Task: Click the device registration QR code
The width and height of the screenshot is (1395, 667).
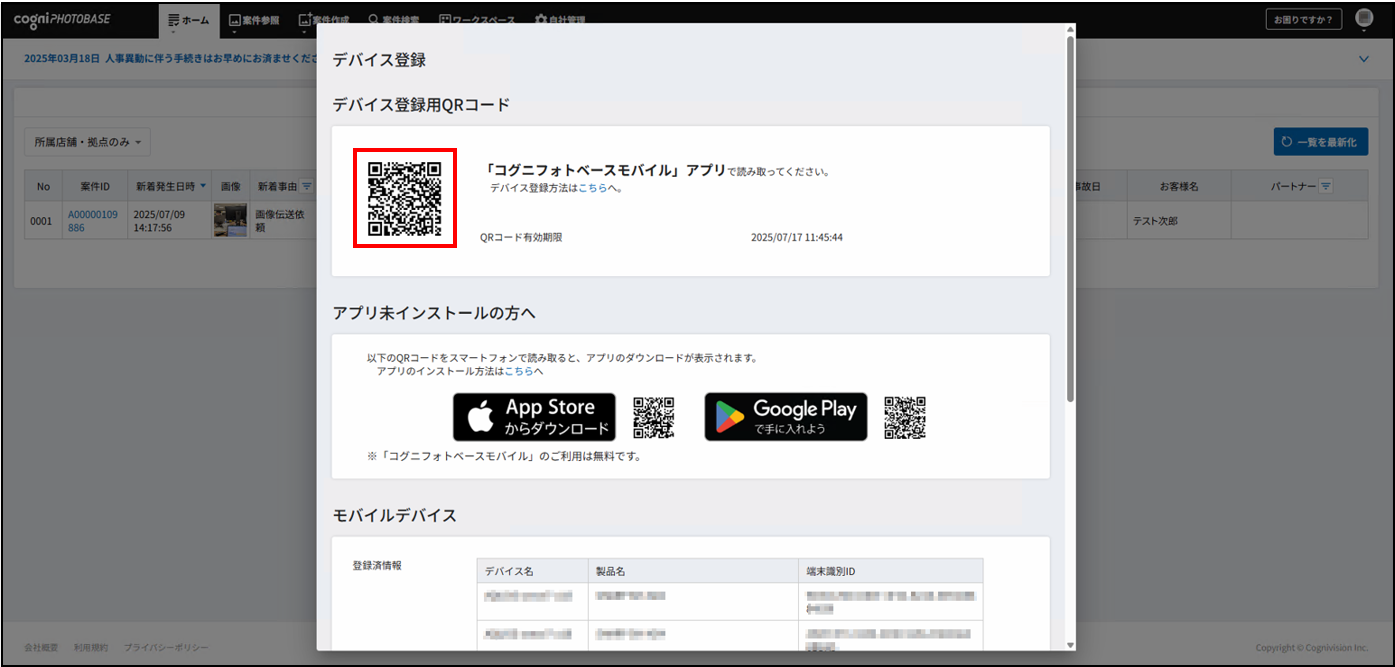Action: 405,198
